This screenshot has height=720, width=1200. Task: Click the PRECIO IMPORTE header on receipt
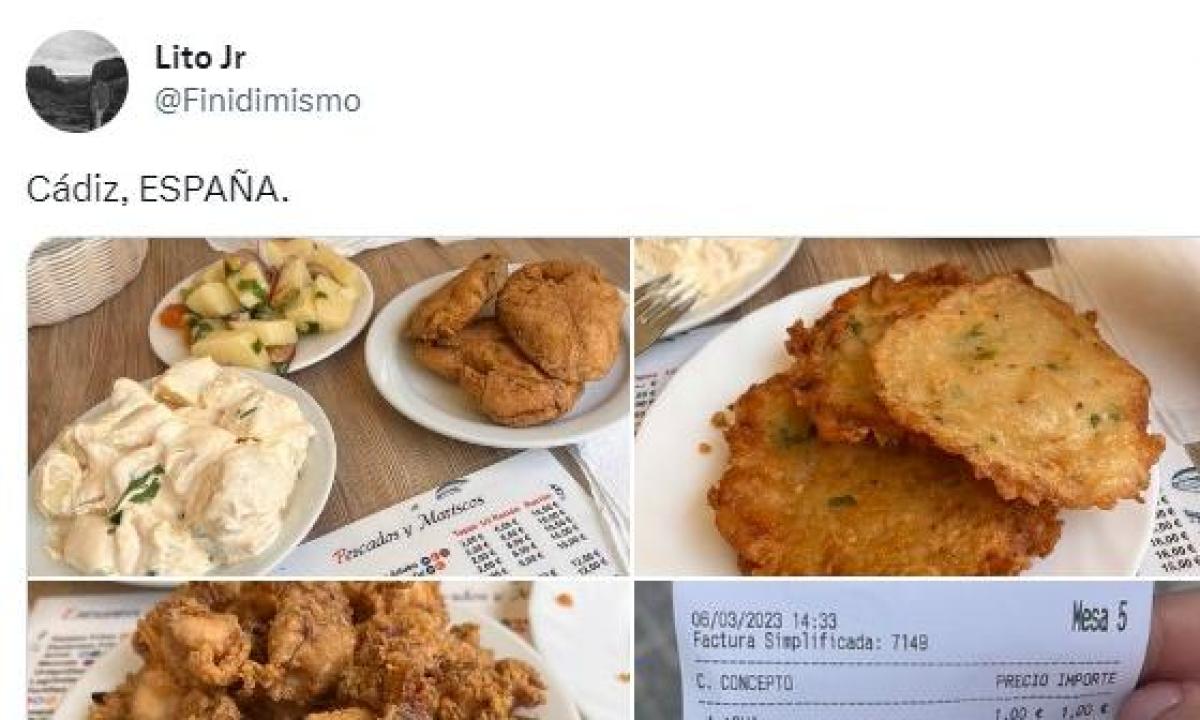[1054, 681]
